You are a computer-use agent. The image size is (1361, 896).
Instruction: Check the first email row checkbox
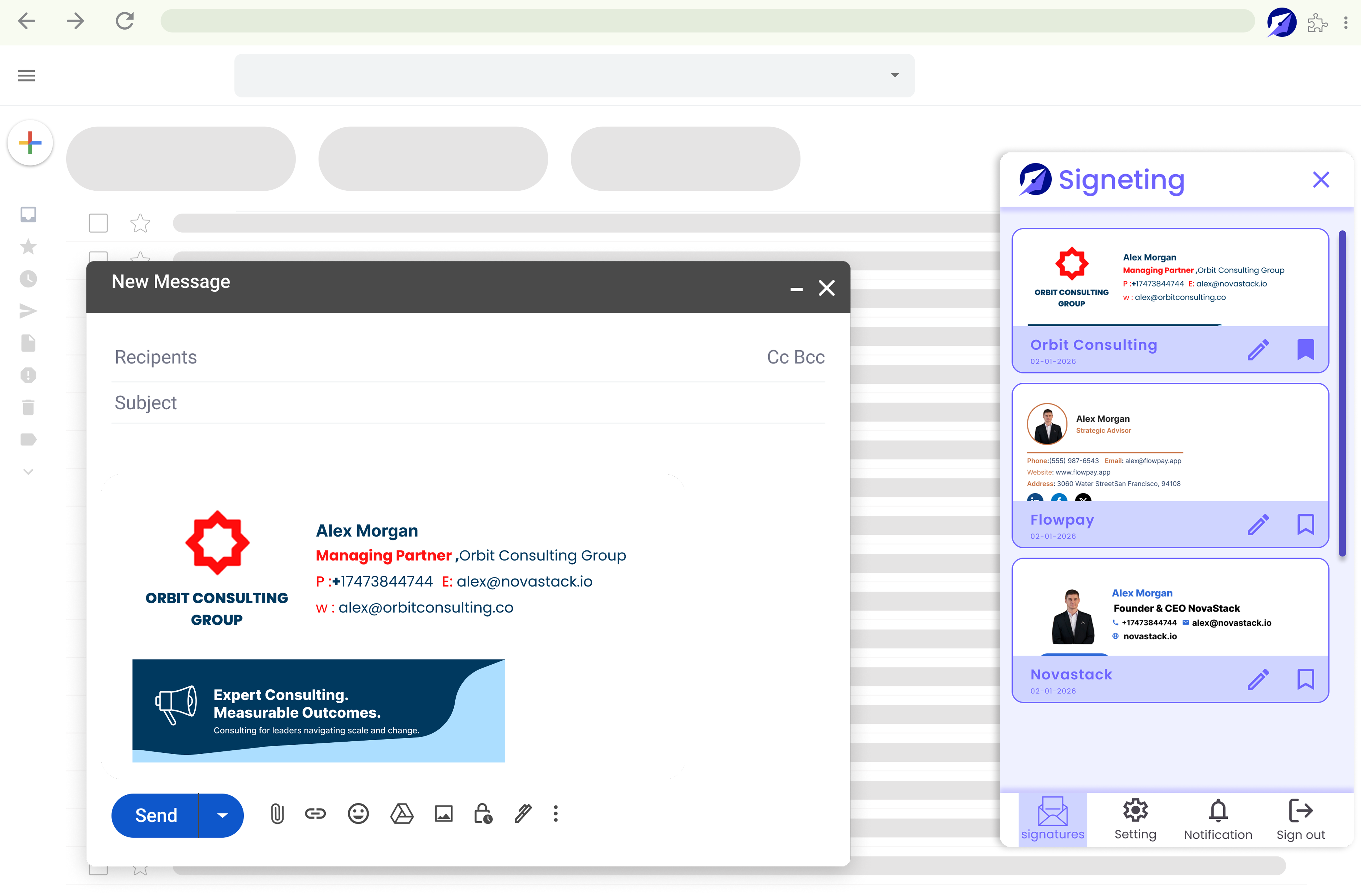coord(98,223)
